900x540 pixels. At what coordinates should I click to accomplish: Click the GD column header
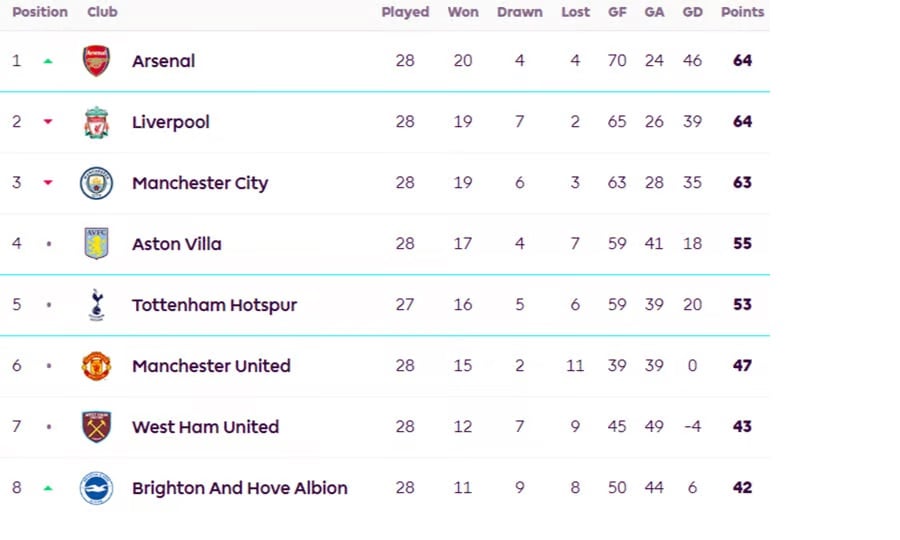pyautogui.click(x=692, y=12)
